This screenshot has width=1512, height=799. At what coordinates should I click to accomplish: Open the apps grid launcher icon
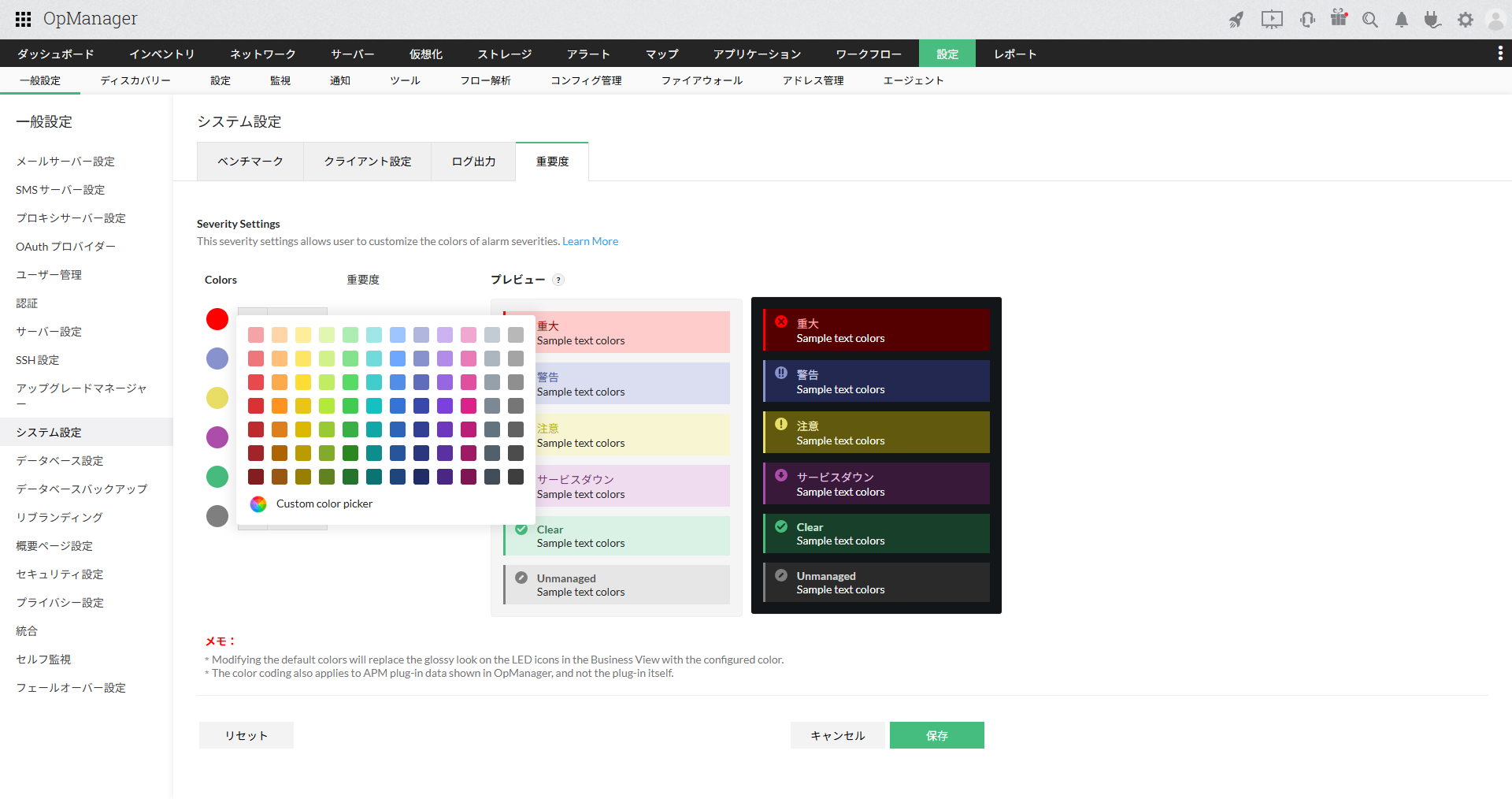[x=23, y=19]
